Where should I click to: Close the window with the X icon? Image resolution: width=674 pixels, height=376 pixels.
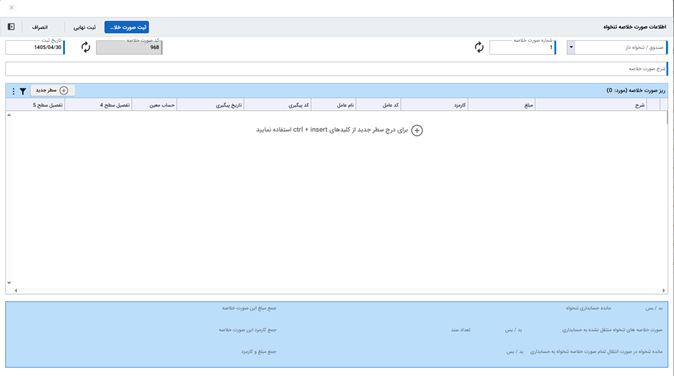pyautogui.click(x=12, y=7)
